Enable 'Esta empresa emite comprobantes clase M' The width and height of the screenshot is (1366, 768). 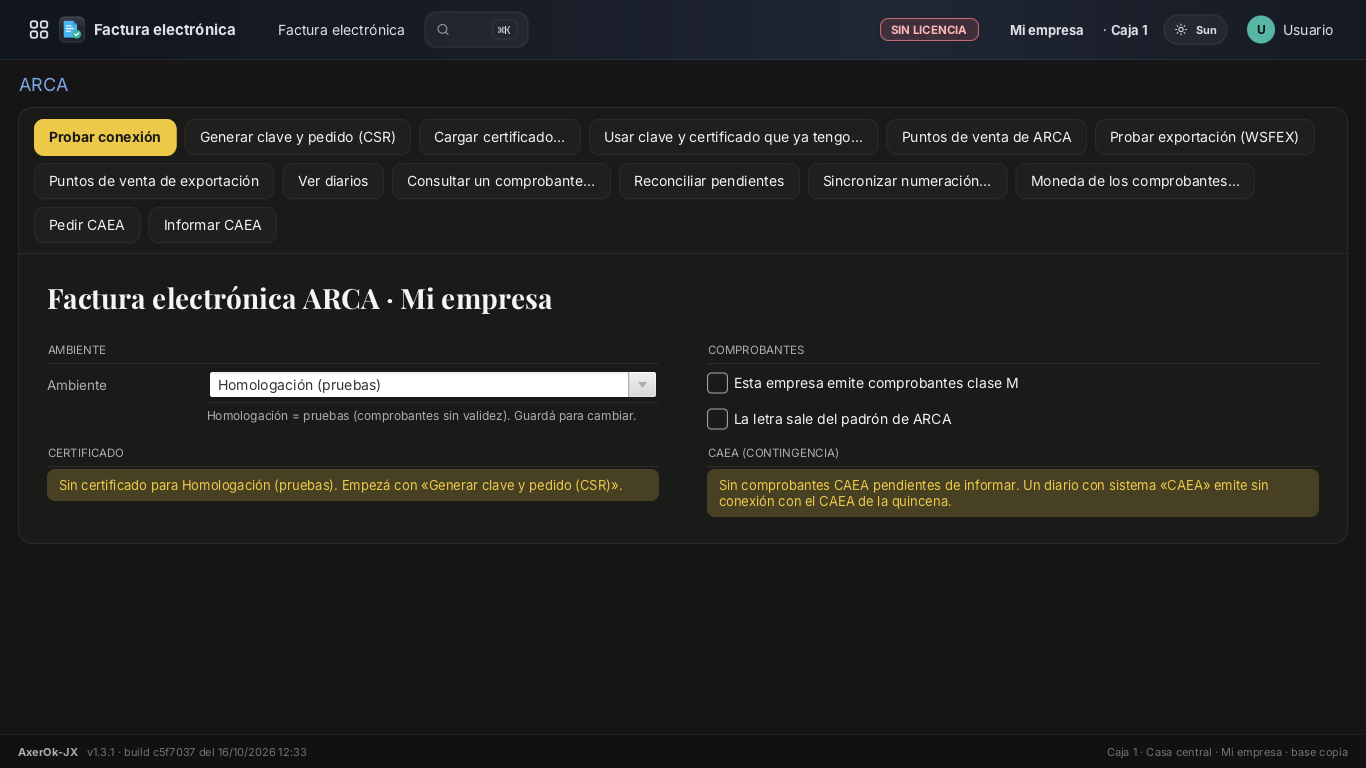pos(717,383)
